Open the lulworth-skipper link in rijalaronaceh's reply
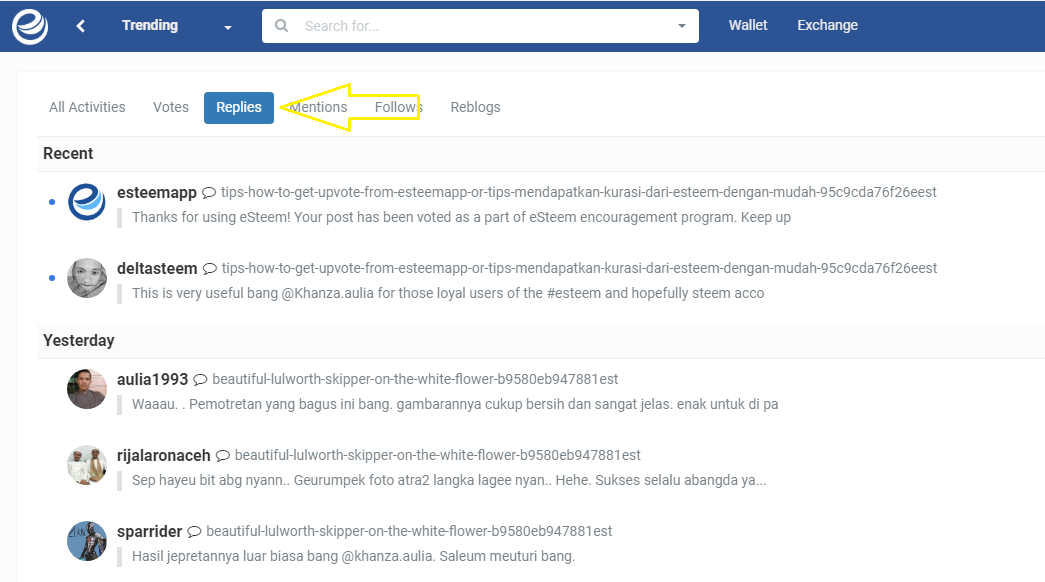 point(437,455)
